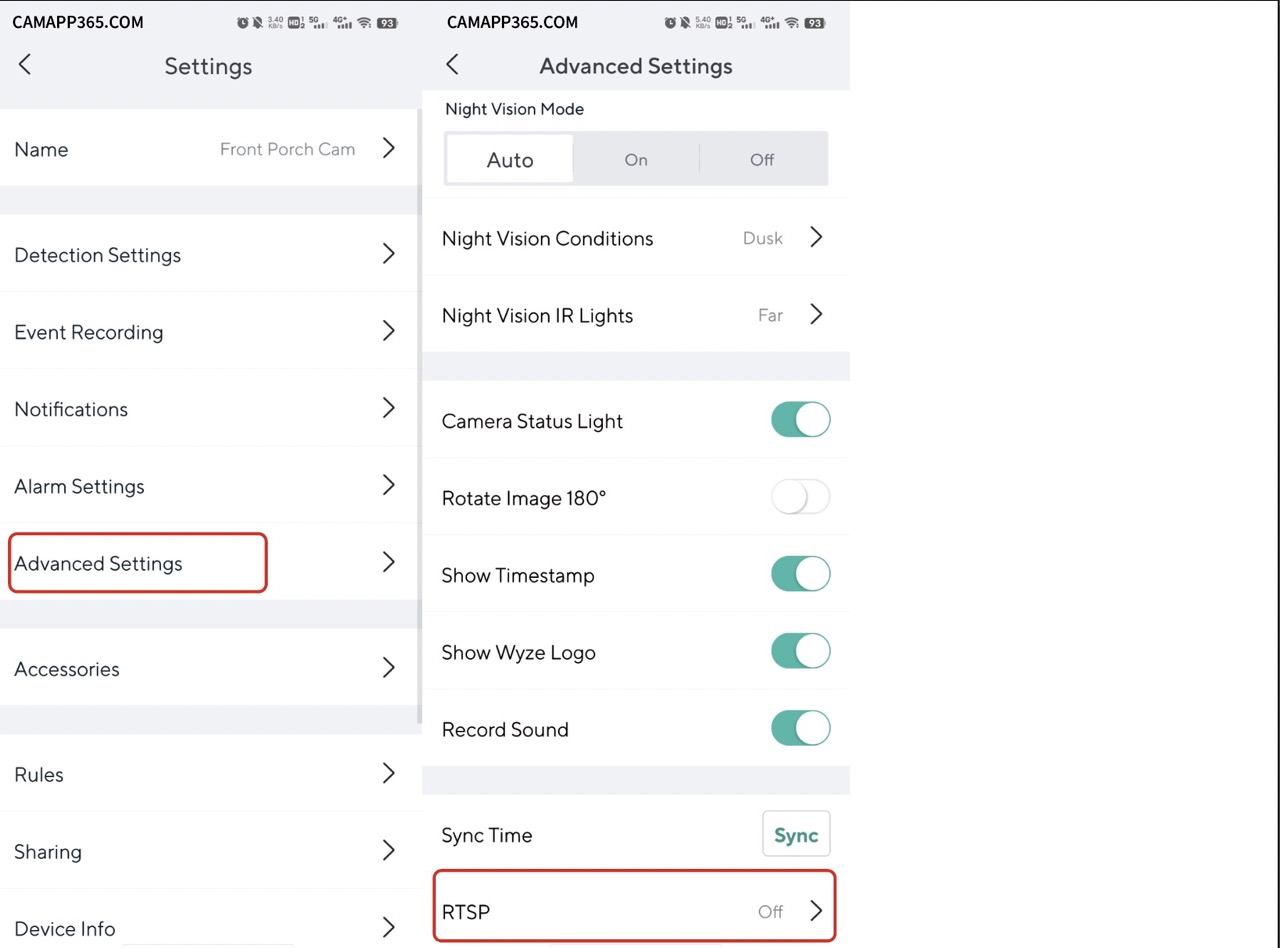Image resolution: width=1280 pixels, height=948 pixels.
Task: Tap the alarm clock status icon on Settings screen
Action: (x=243, y=22)
